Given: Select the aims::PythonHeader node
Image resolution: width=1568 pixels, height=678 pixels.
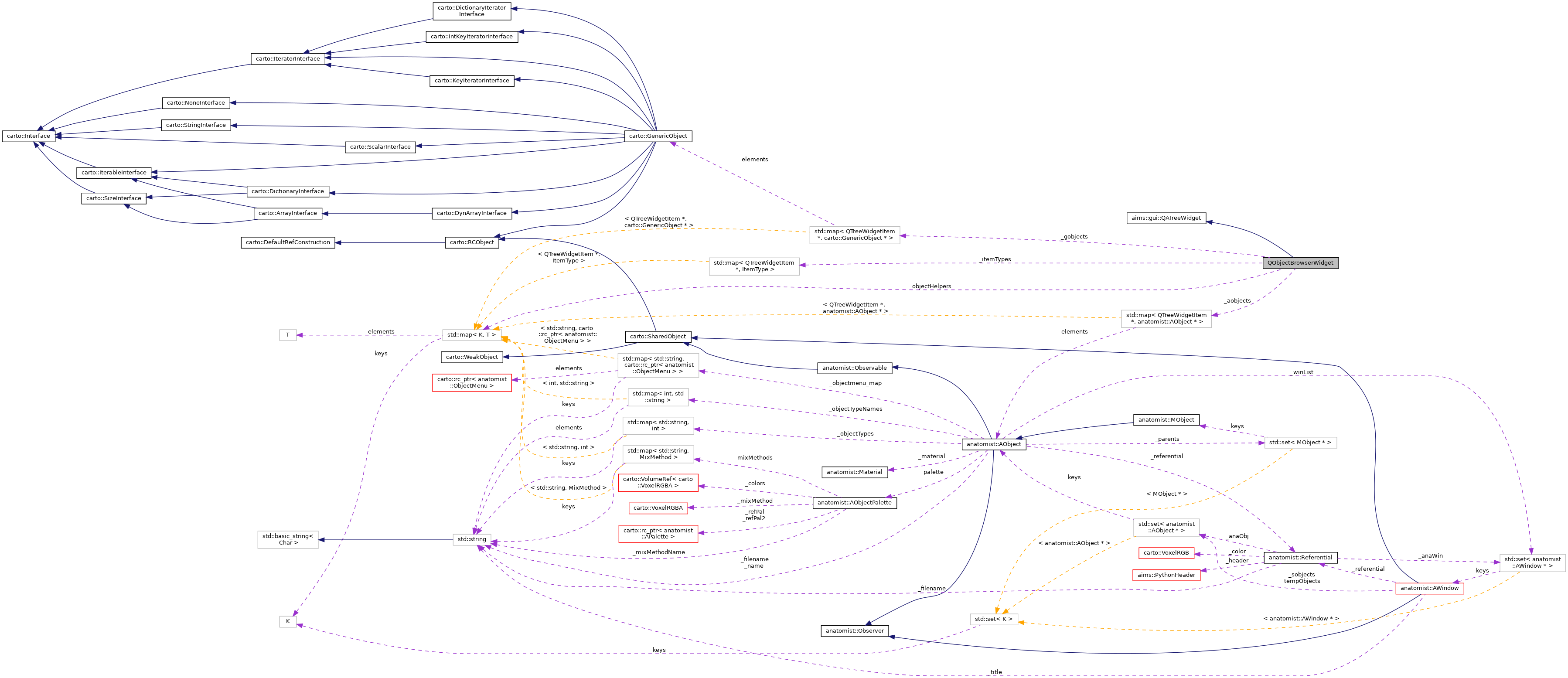Looking at the screenshot, I should pos(1166,575).
